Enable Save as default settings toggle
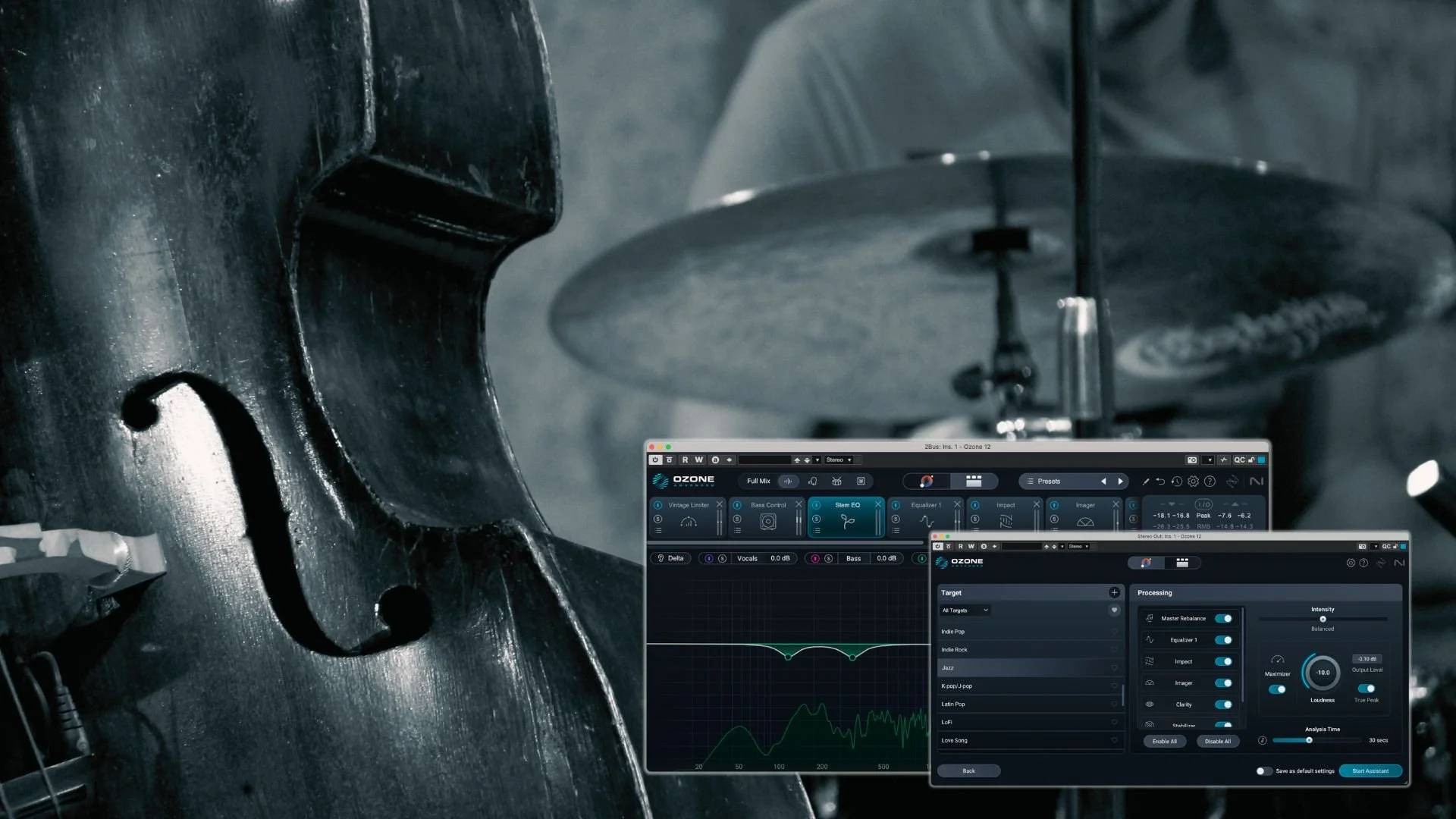The height and width of the screenshot is (819, 1456). (x=1263, y=771)
